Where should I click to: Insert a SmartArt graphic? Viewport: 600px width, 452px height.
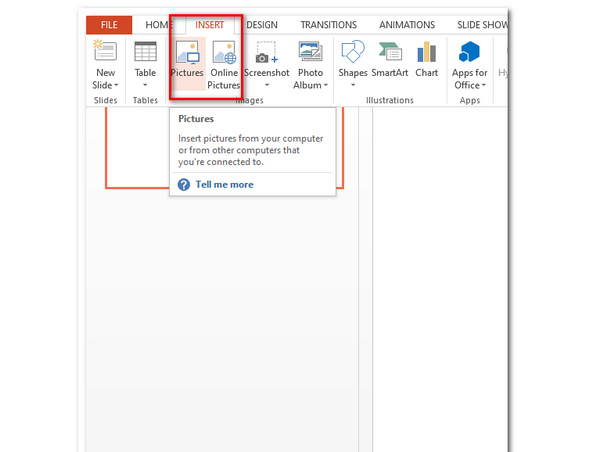pos(390,59)
